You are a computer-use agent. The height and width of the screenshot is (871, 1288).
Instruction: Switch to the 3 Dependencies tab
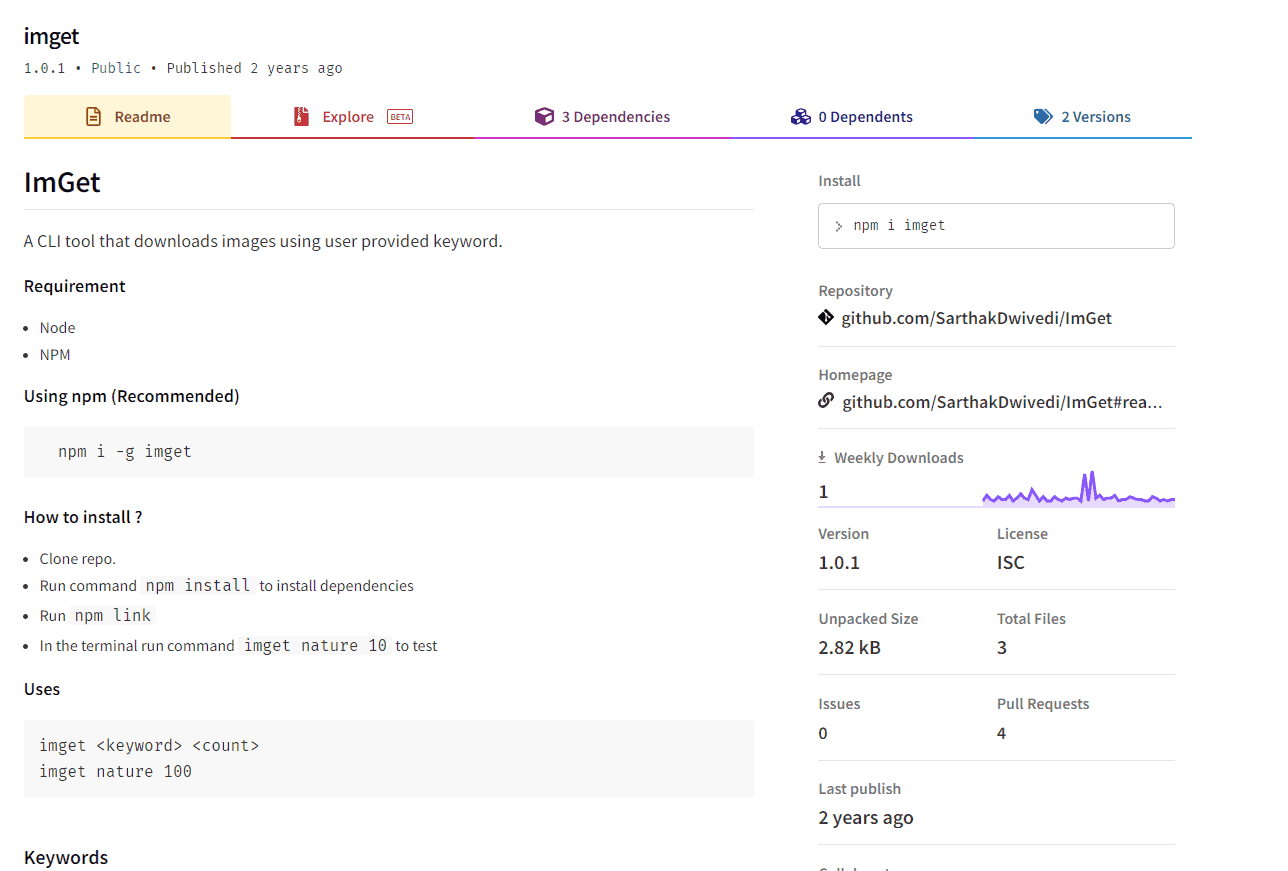coord(615,117)
